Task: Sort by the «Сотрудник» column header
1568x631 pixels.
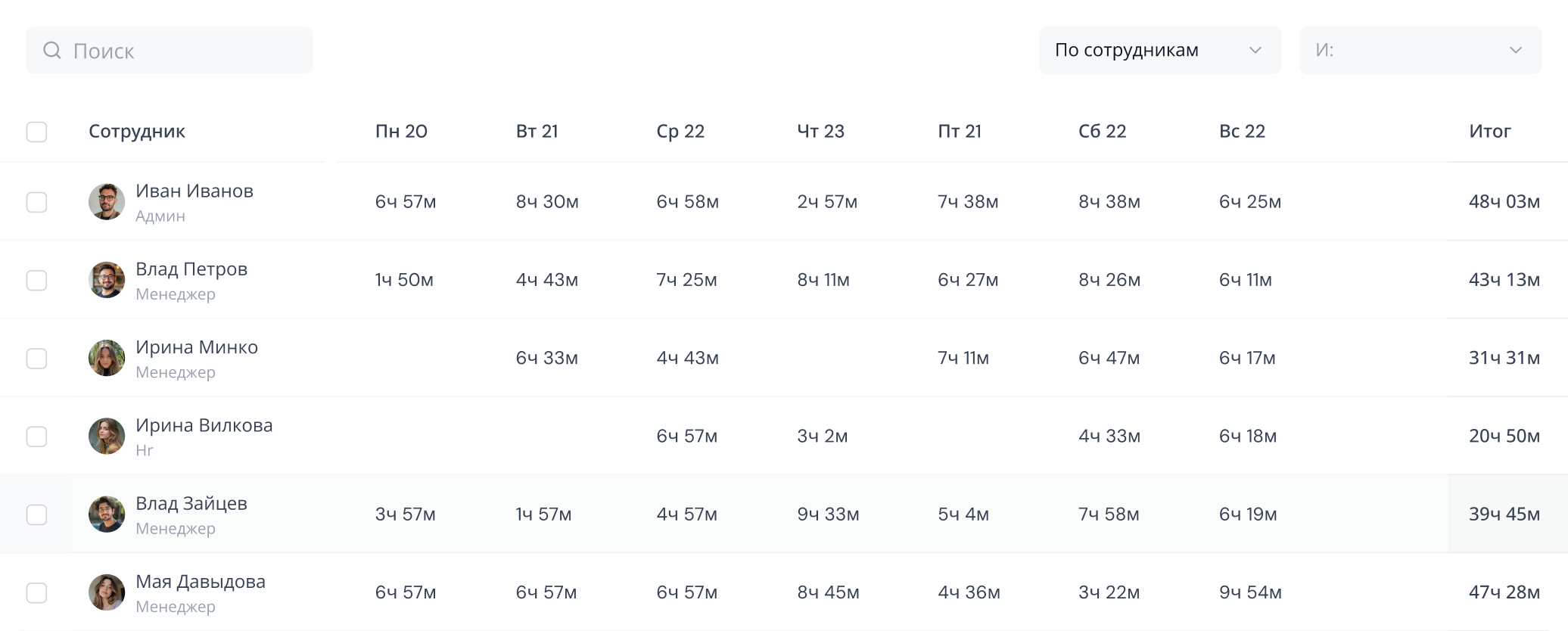Action: (137, 132)
